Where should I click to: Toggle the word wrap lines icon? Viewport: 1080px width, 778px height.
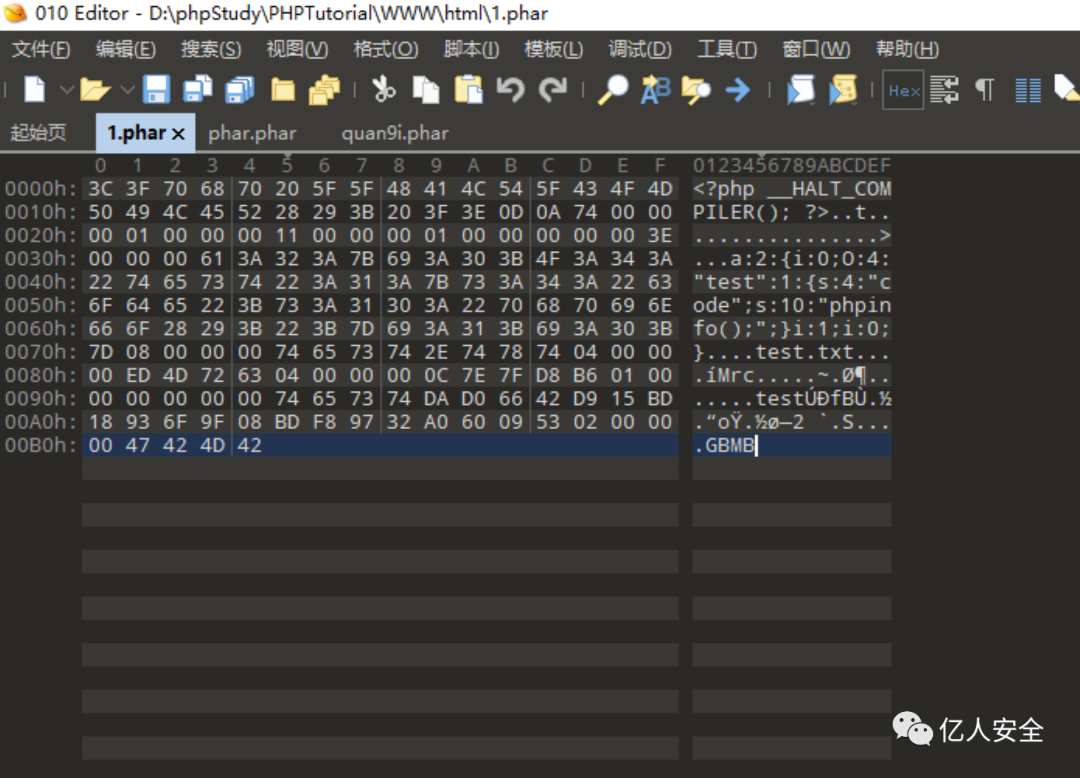[944, 90]
